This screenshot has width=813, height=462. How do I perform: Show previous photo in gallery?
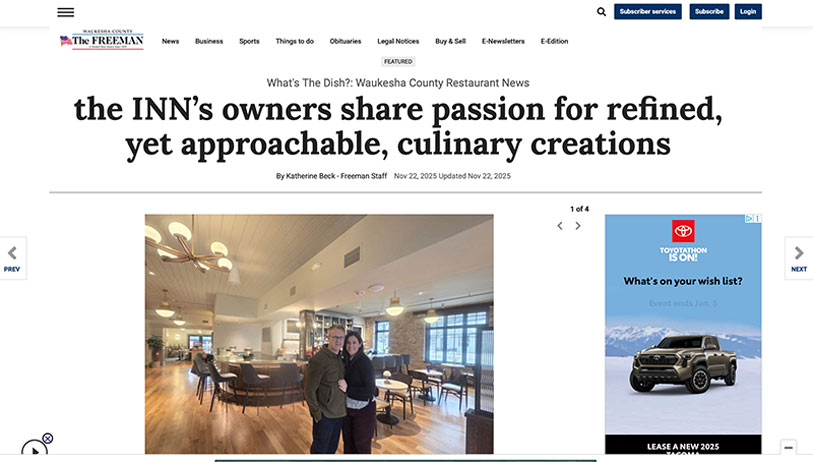click(x=560, y=226)
